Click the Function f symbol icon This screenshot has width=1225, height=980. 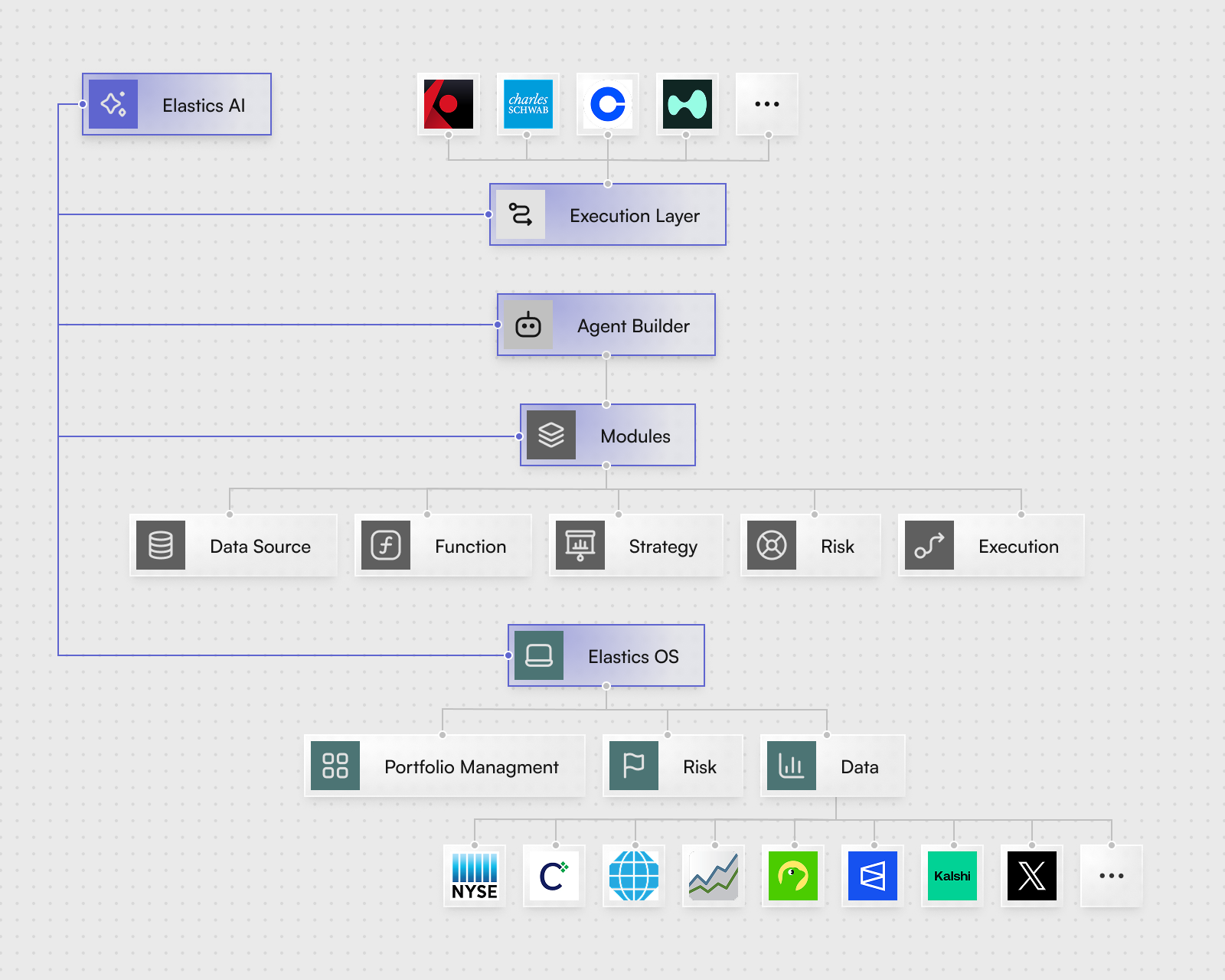(x=386, y=545)
